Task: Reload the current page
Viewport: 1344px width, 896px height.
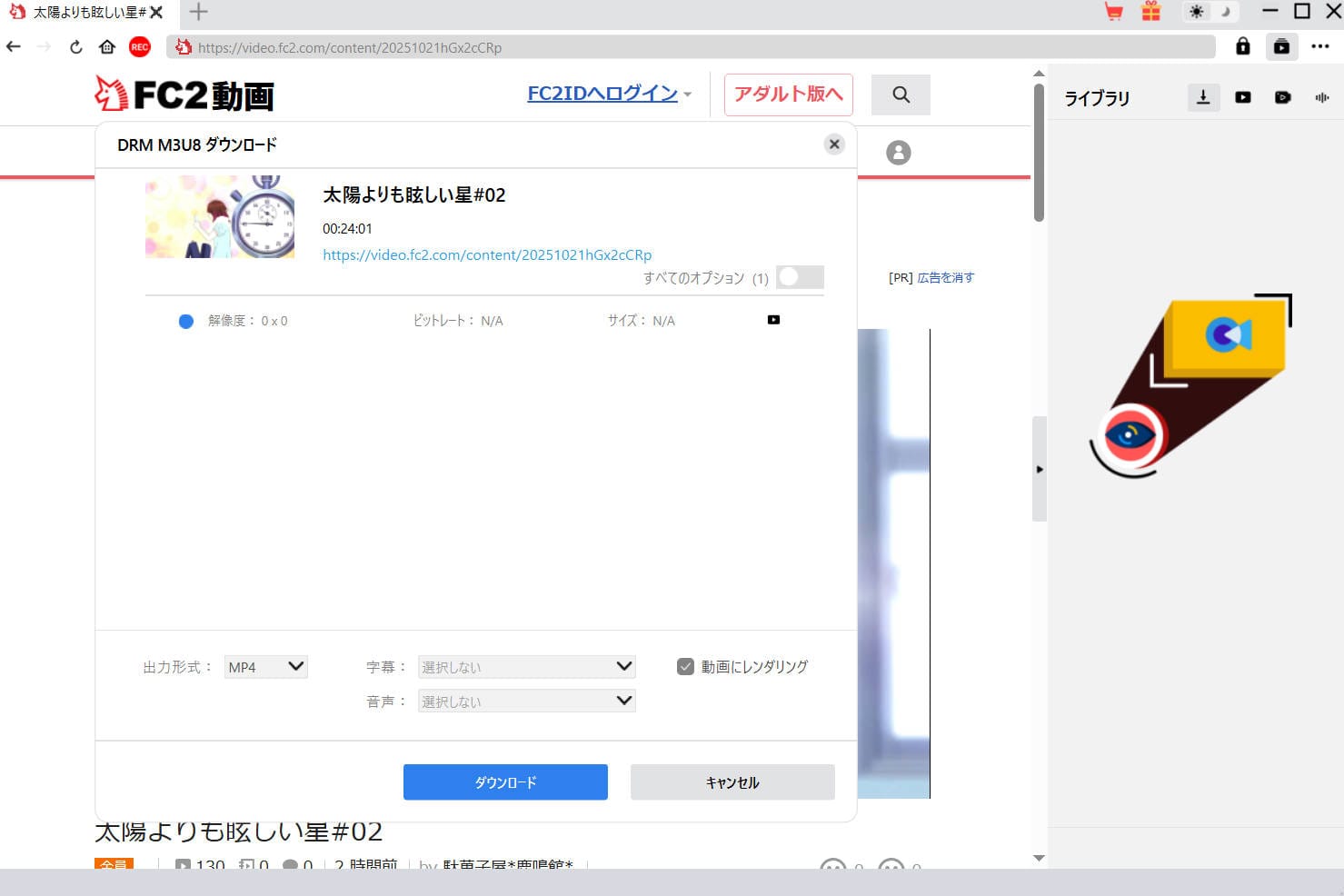Action: (76, 47)
